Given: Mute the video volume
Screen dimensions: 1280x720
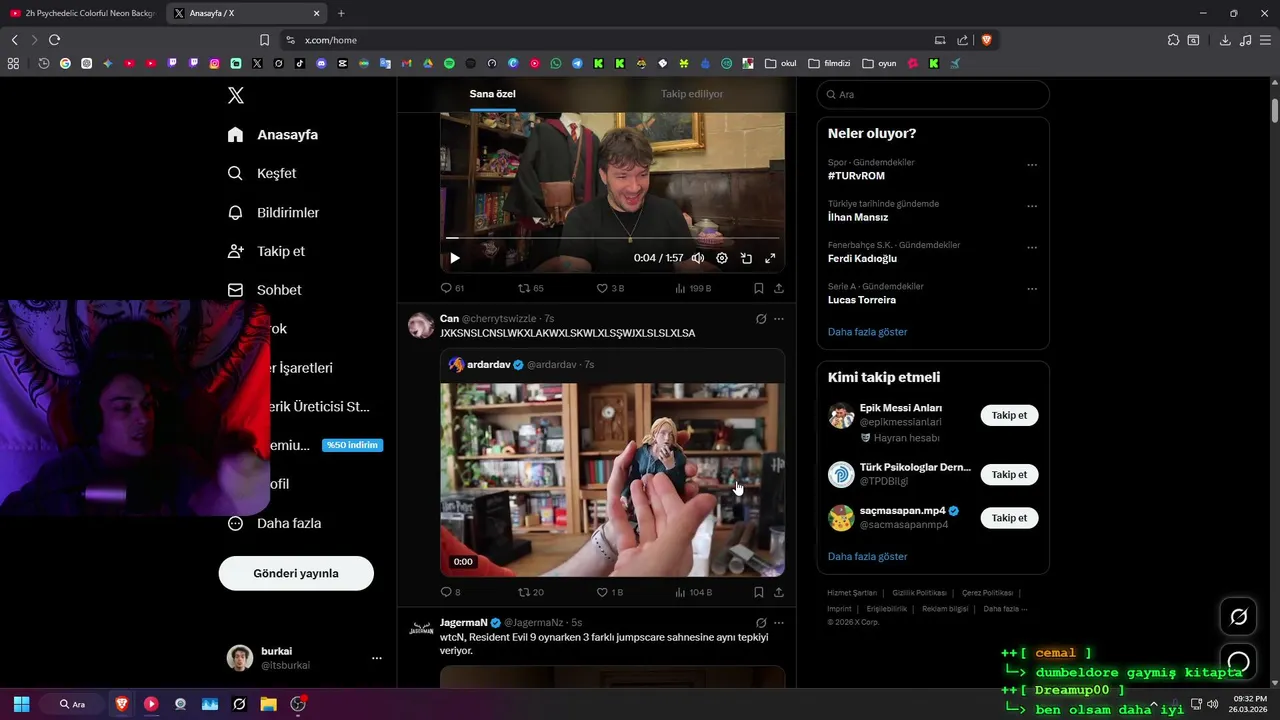Looking at the screenshot, I should [698, 258].
